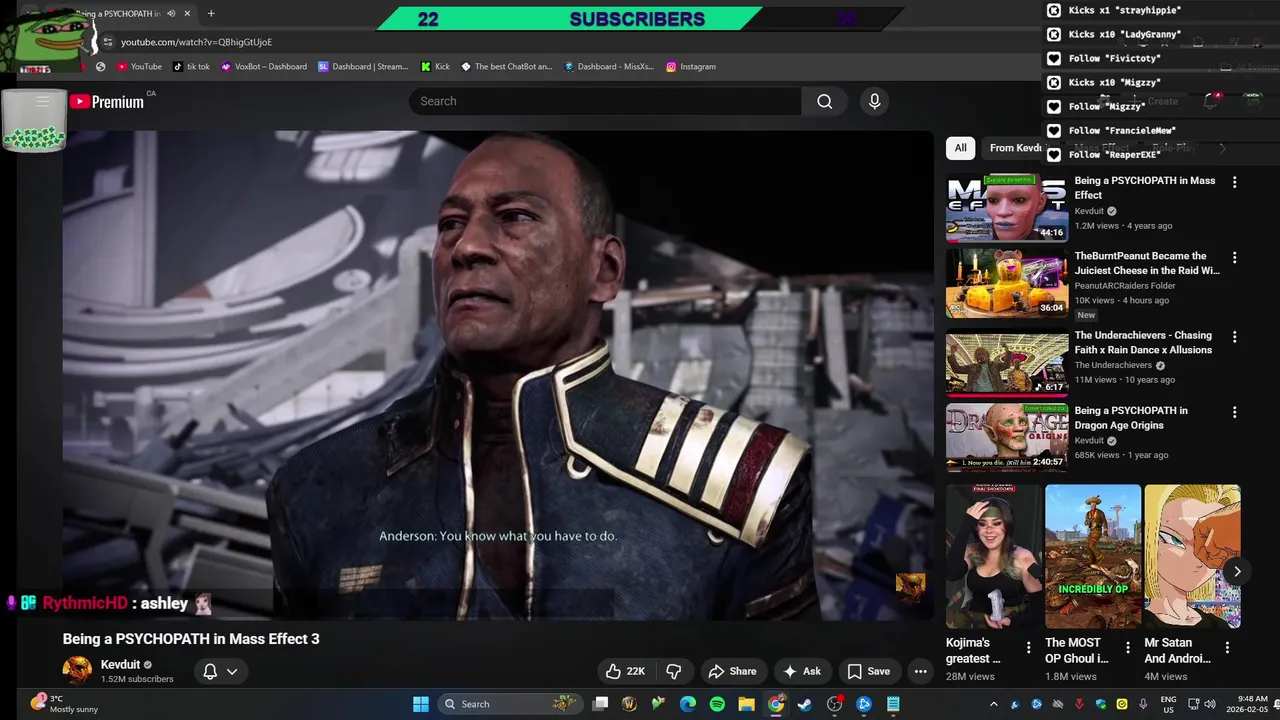Screen dimensions: 1280x720
Task: Open the VoxBot – Dashboard bookmark
Action: click(264, 67)
